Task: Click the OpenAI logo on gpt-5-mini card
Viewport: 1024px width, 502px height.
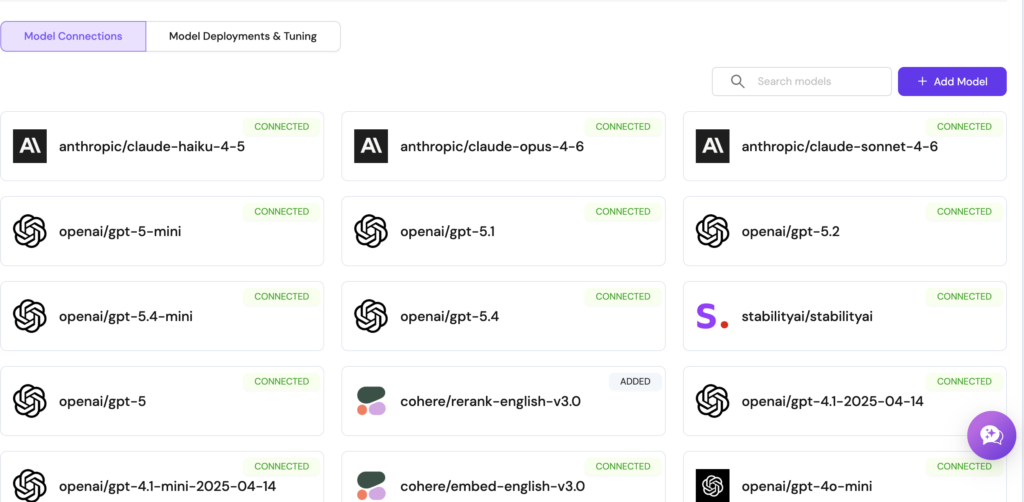Action: pos(30,231)
